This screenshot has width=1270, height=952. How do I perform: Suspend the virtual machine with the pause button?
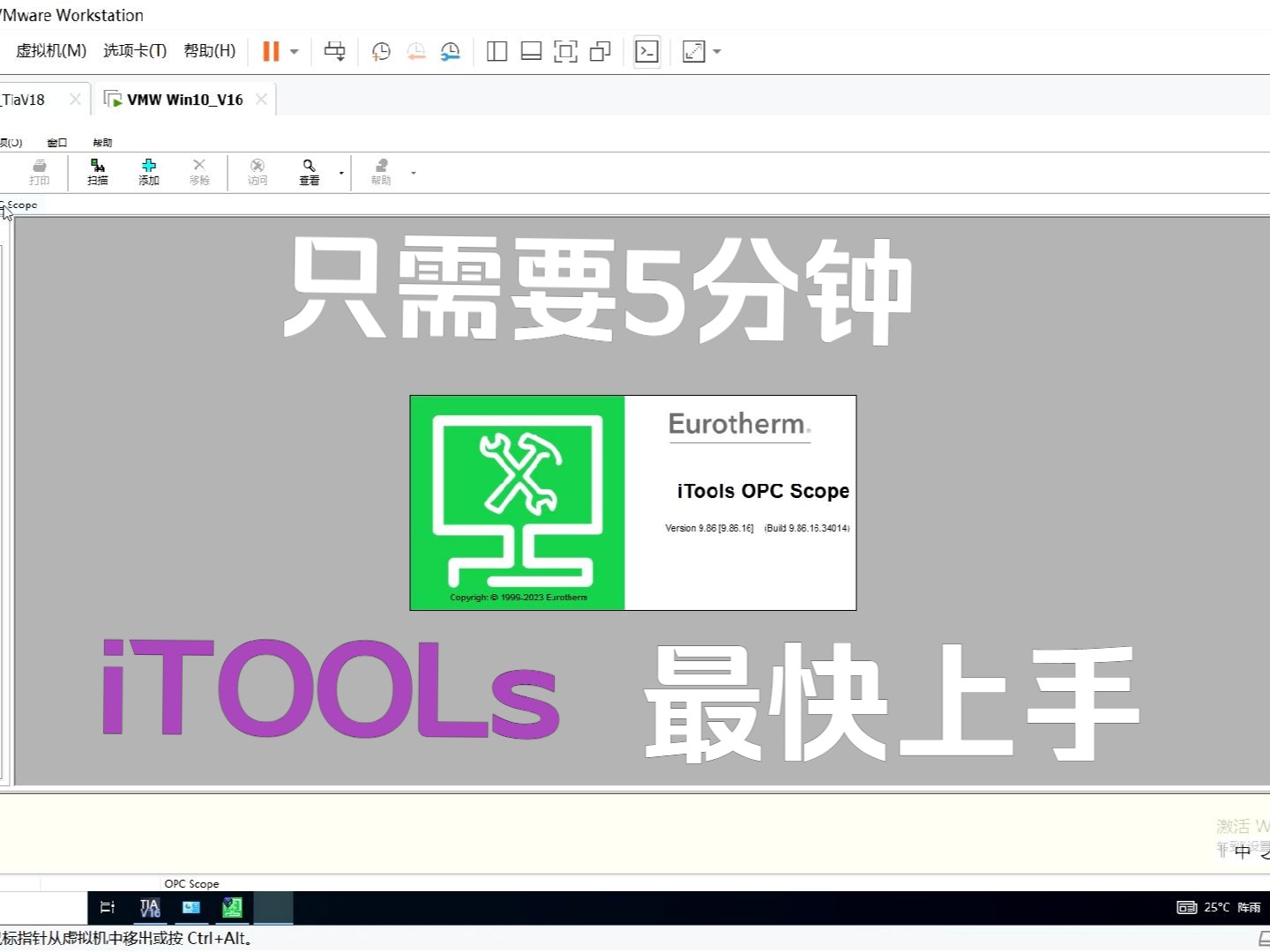[x=270, y=51]
